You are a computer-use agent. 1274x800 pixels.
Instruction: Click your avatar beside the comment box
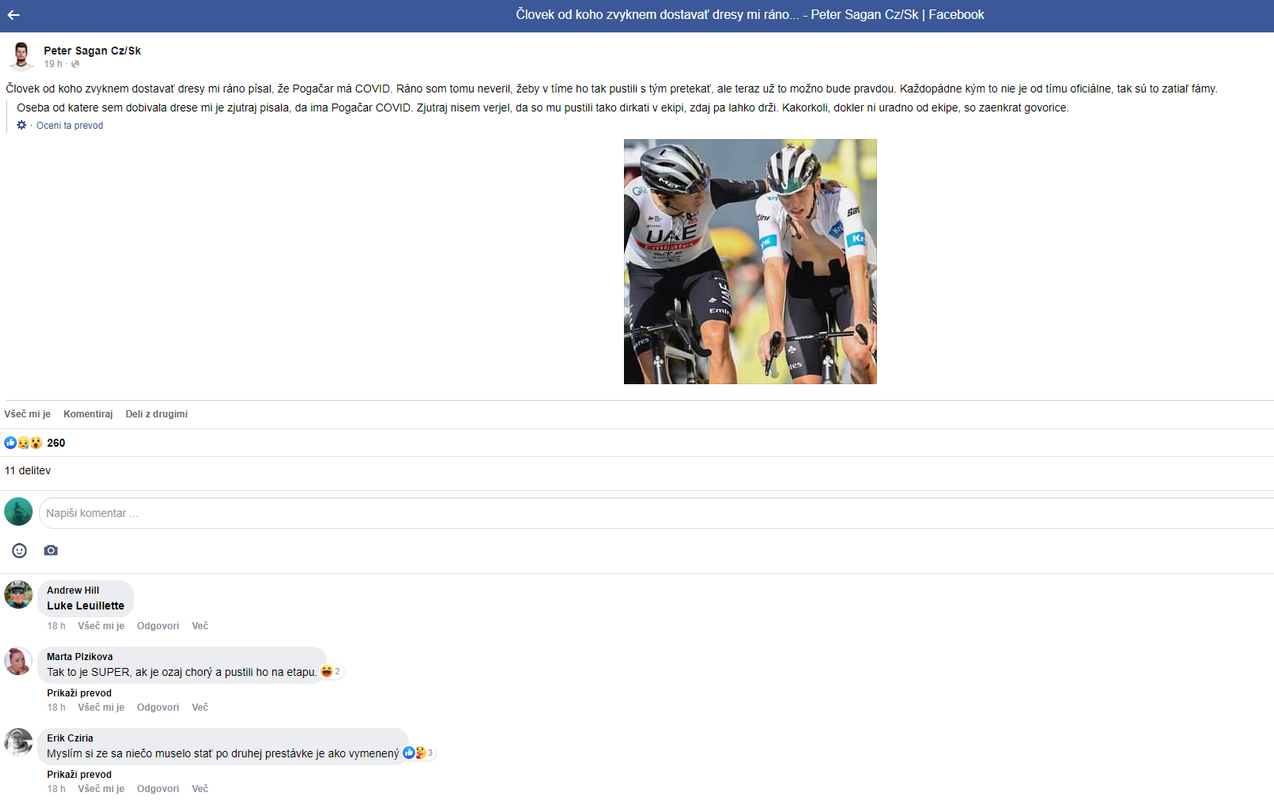(18, 511)
